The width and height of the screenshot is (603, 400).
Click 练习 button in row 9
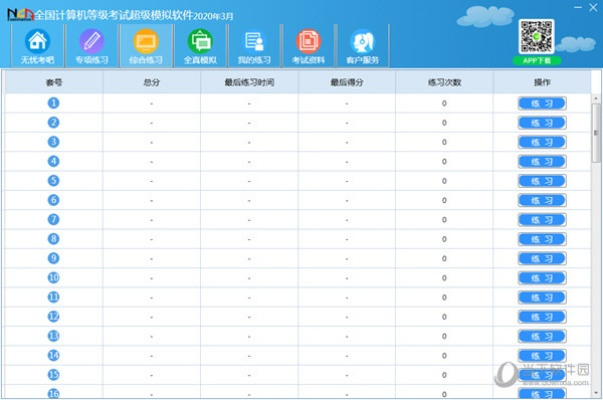[542, 258]
